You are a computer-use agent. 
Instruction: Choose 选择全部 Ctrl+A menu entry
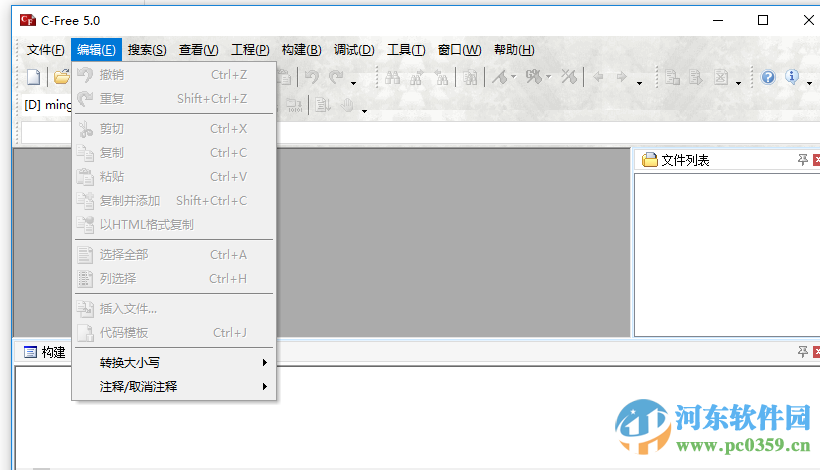pos(174,255)
